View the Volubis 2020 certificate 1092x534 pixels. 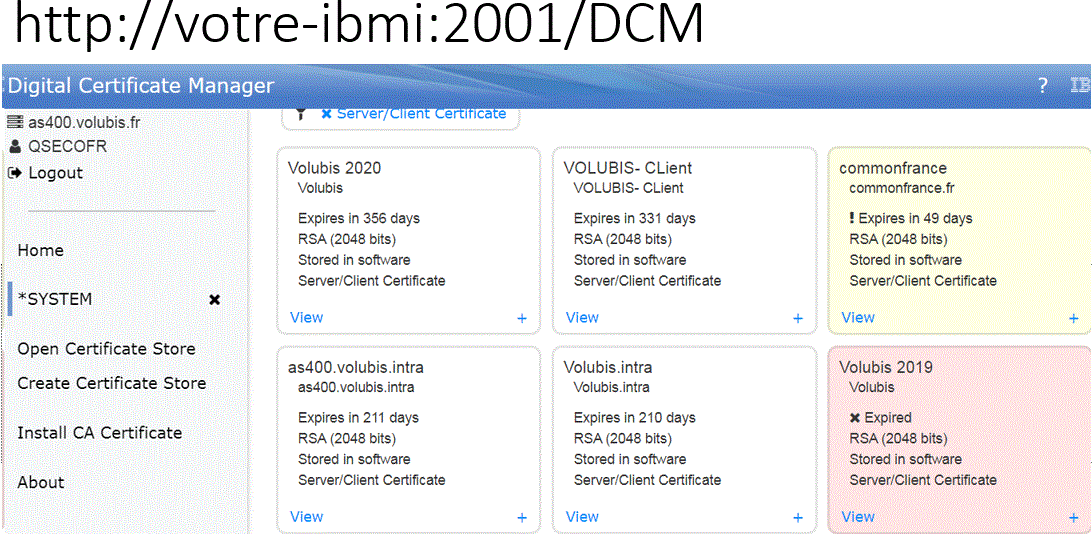point(306,317)
